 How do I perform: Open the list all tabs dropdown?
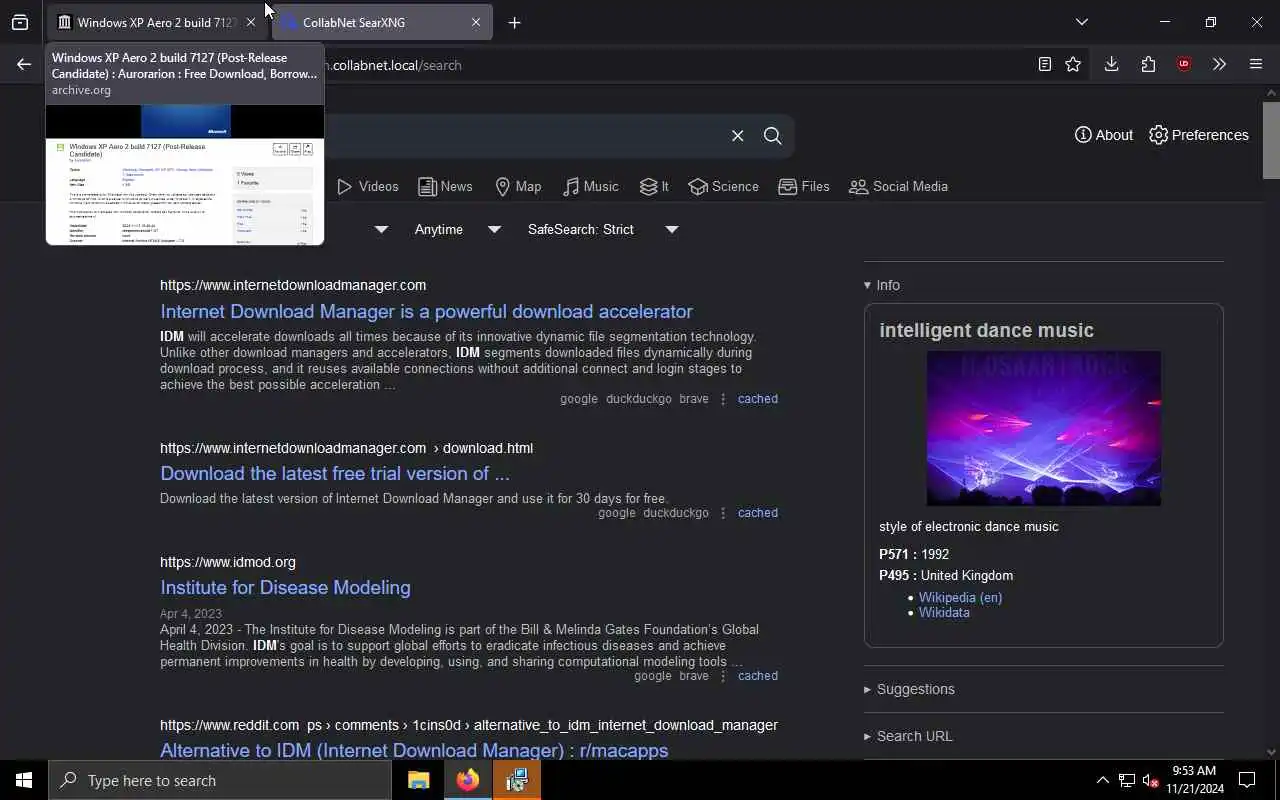pyautogui.click(x=1082, y=22)
